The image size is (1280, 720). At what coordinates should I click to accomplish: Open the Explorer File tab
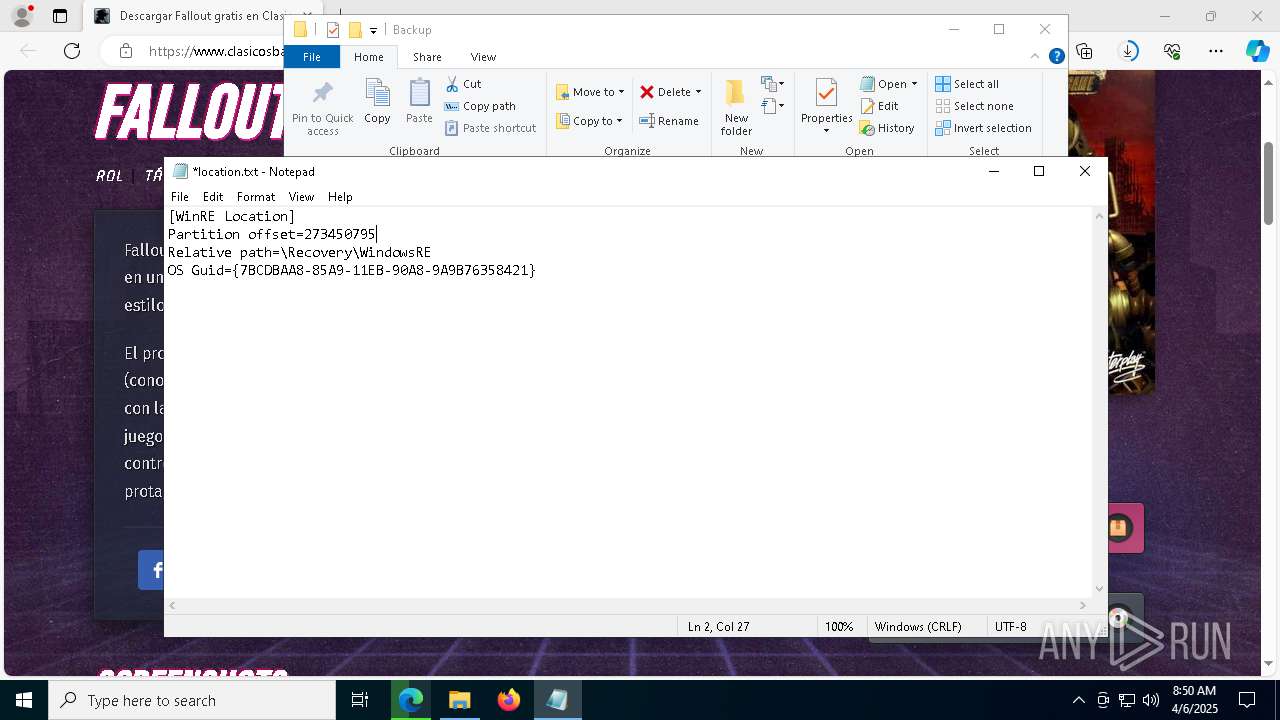pos(312,57)
